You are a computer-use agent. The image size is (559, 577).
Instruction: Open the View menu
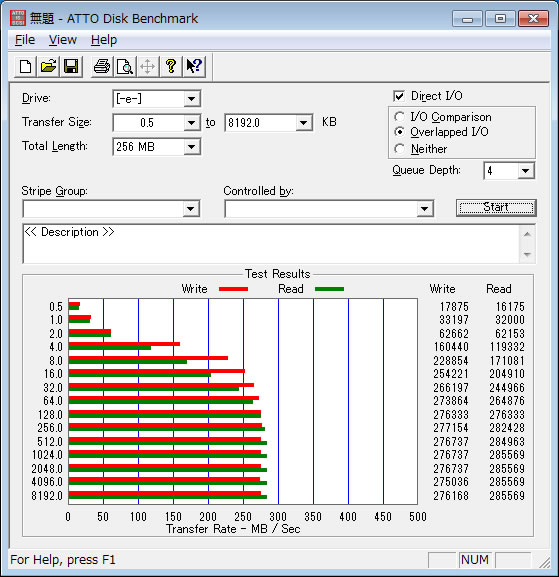coord(63,40)
